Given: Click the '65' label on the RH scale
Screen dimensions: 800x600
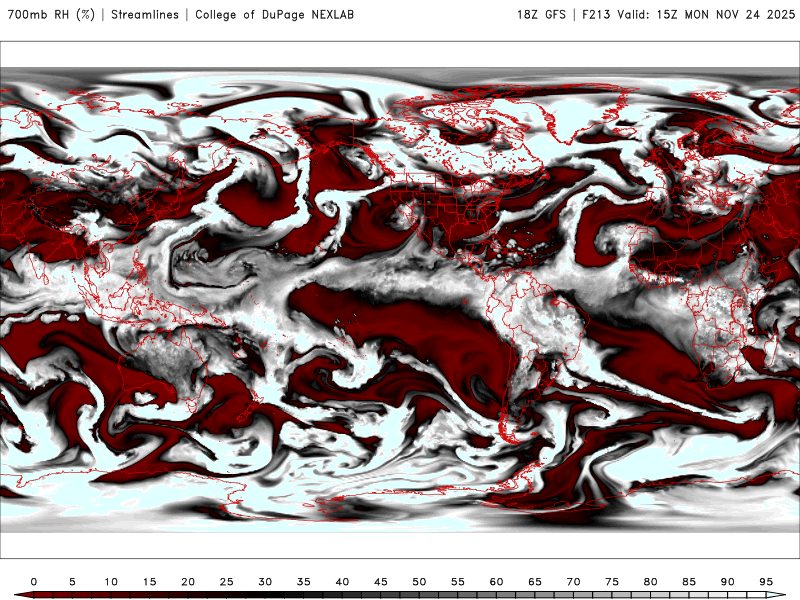Looking at the screenshot, I should (535, 582).
